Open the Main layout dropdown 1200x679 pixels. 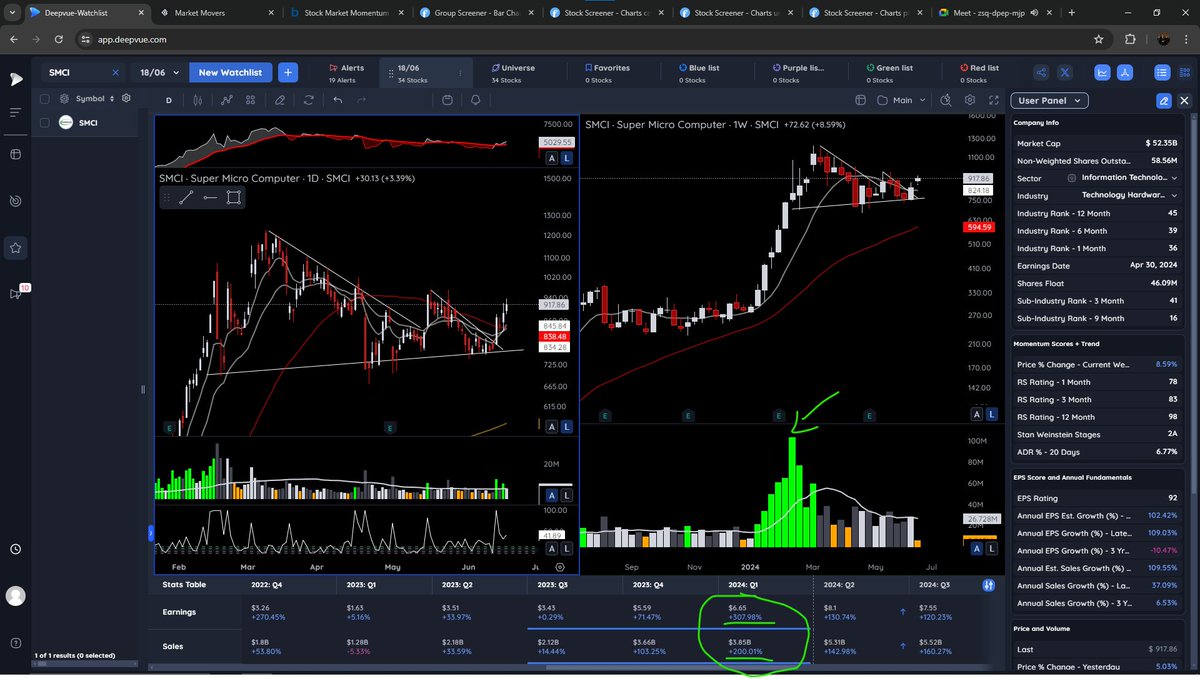pyautogui.click(x=901, y=100)
